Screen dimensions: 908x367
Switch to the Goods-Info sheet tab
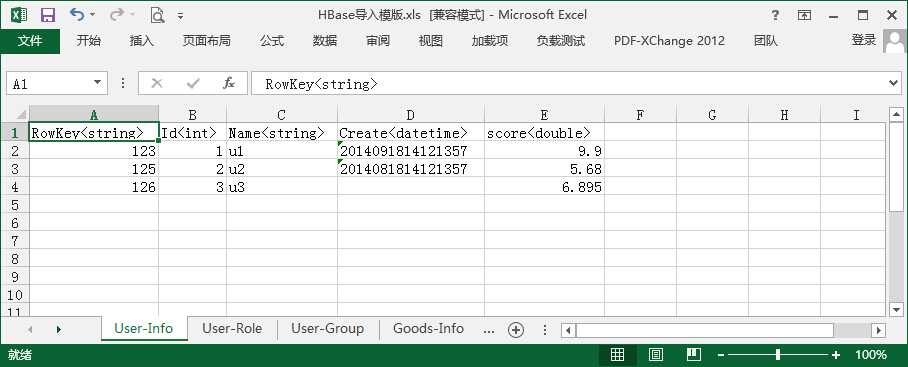click(x=429, y=329)
